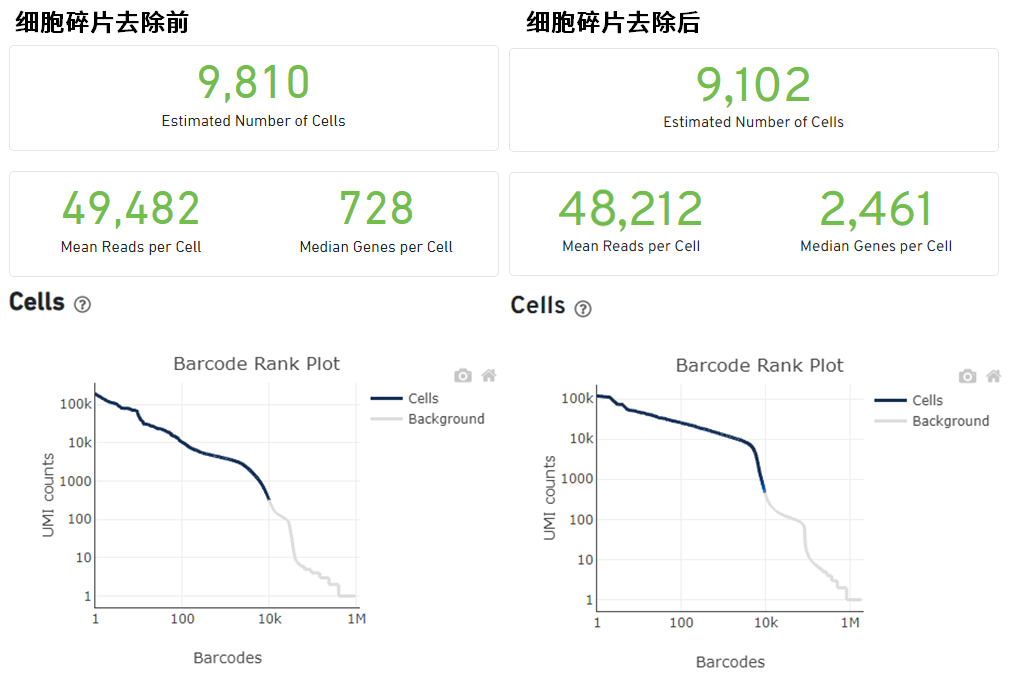Toggle Cells trace in left plot legend
Image resolution: width=1011 pixels, height=675 pixels.
423,398
